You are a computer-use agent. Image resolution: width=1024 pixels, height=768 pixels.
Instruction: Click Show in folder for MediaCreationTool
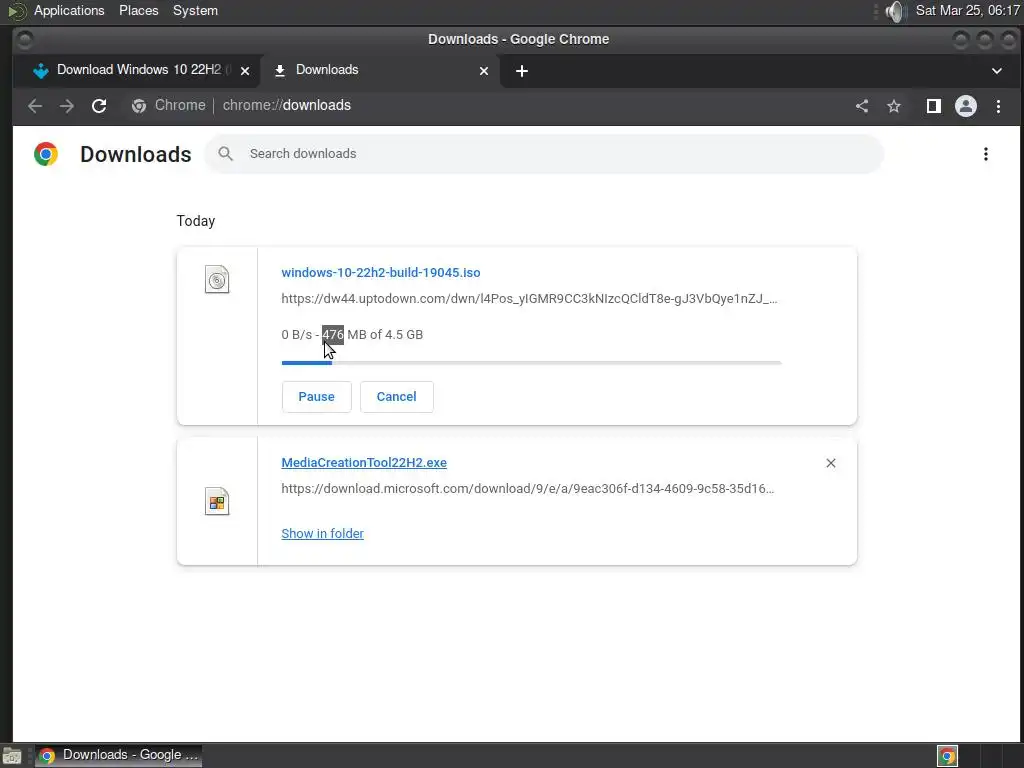[x=323, y=534]
